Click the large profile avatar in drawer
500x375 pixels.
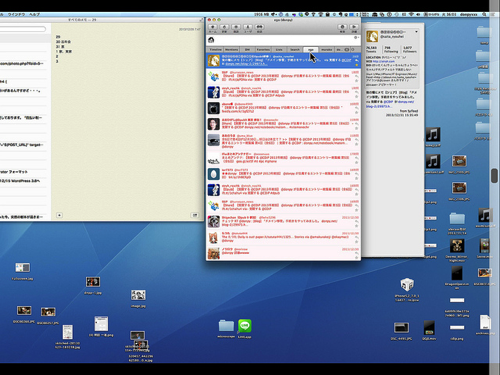[x=372, y=36]
